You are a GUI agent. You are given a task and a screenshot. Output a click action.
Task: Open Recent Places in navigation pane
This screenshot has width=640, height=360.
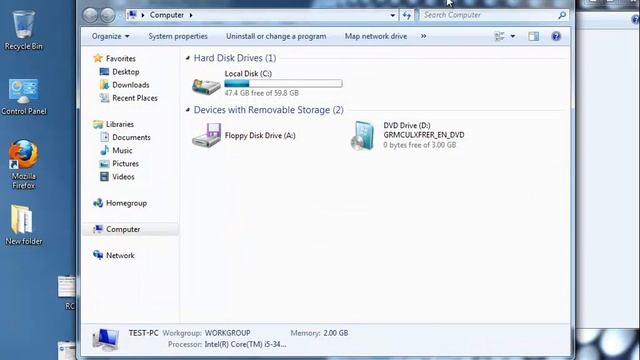(x=135, y=98)
